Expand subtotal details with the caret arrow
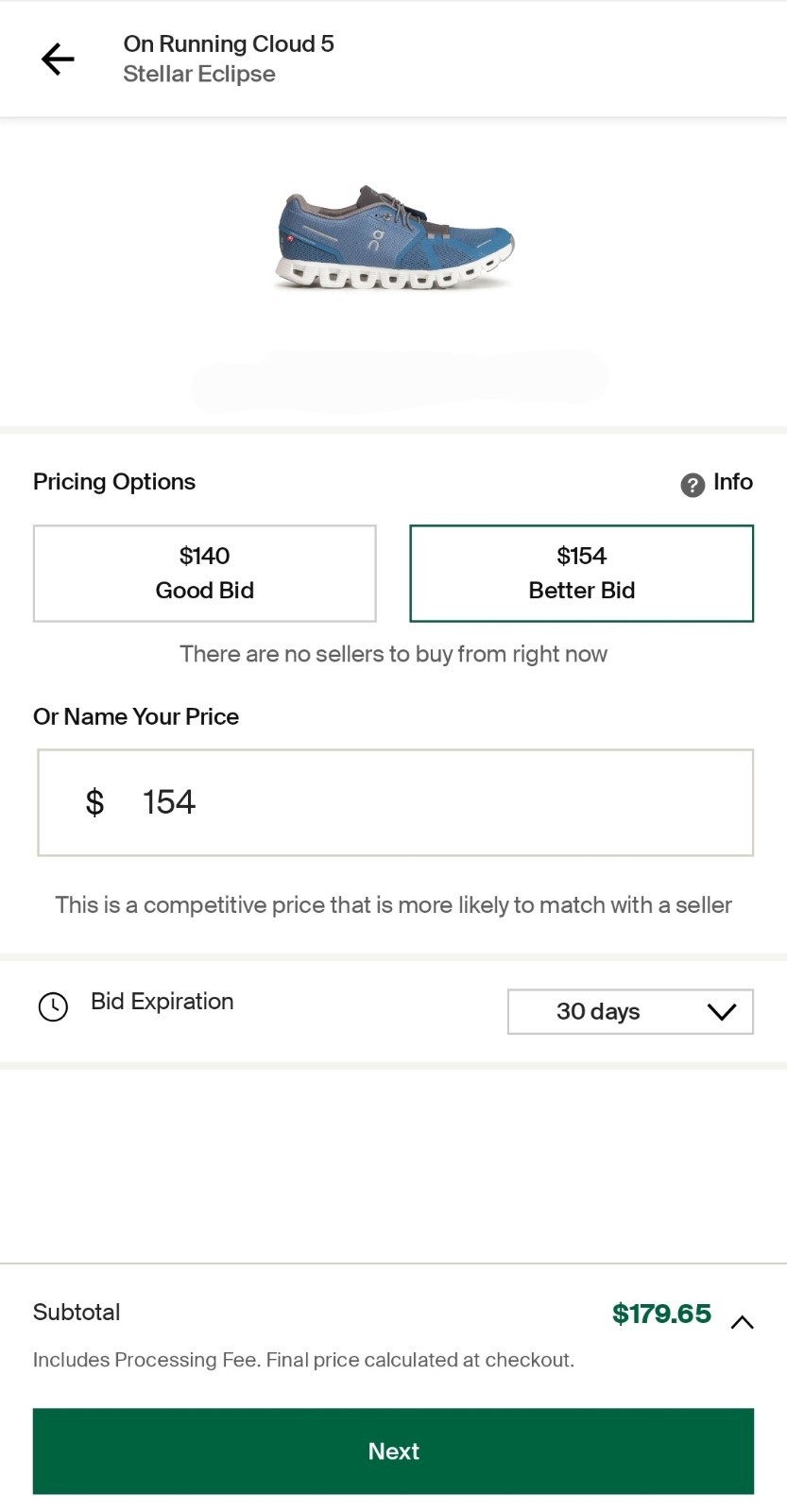The height and width of the screenshot is (1512, 787). (743, 1322)
